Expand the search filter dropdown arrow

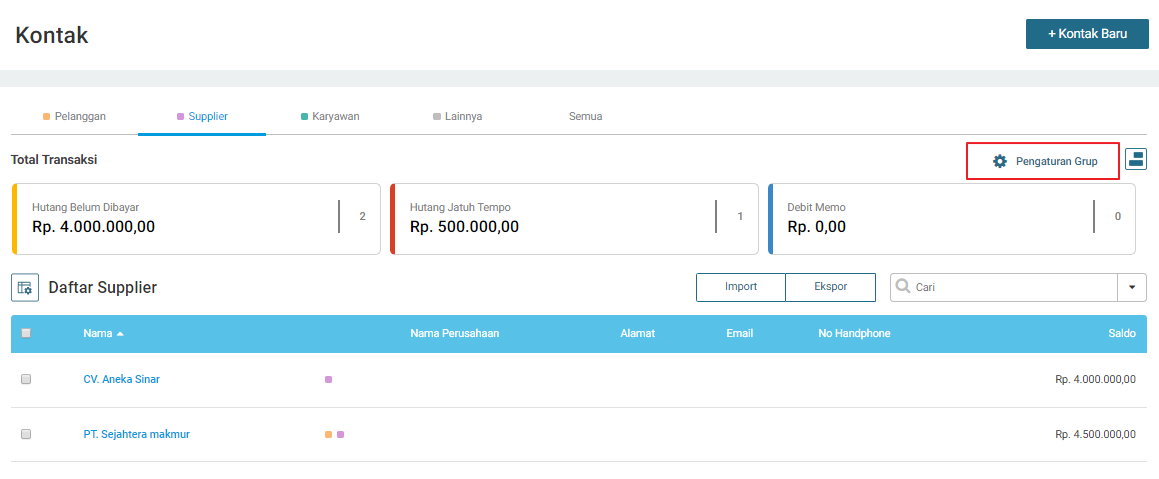[1132, 287]
